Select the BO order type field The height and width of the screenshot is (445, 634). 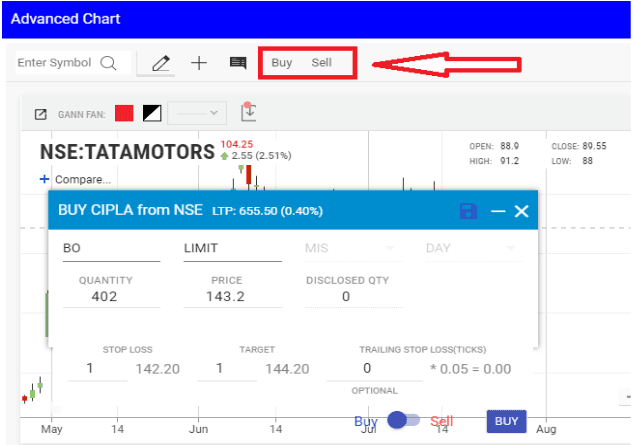pos(112,249)
